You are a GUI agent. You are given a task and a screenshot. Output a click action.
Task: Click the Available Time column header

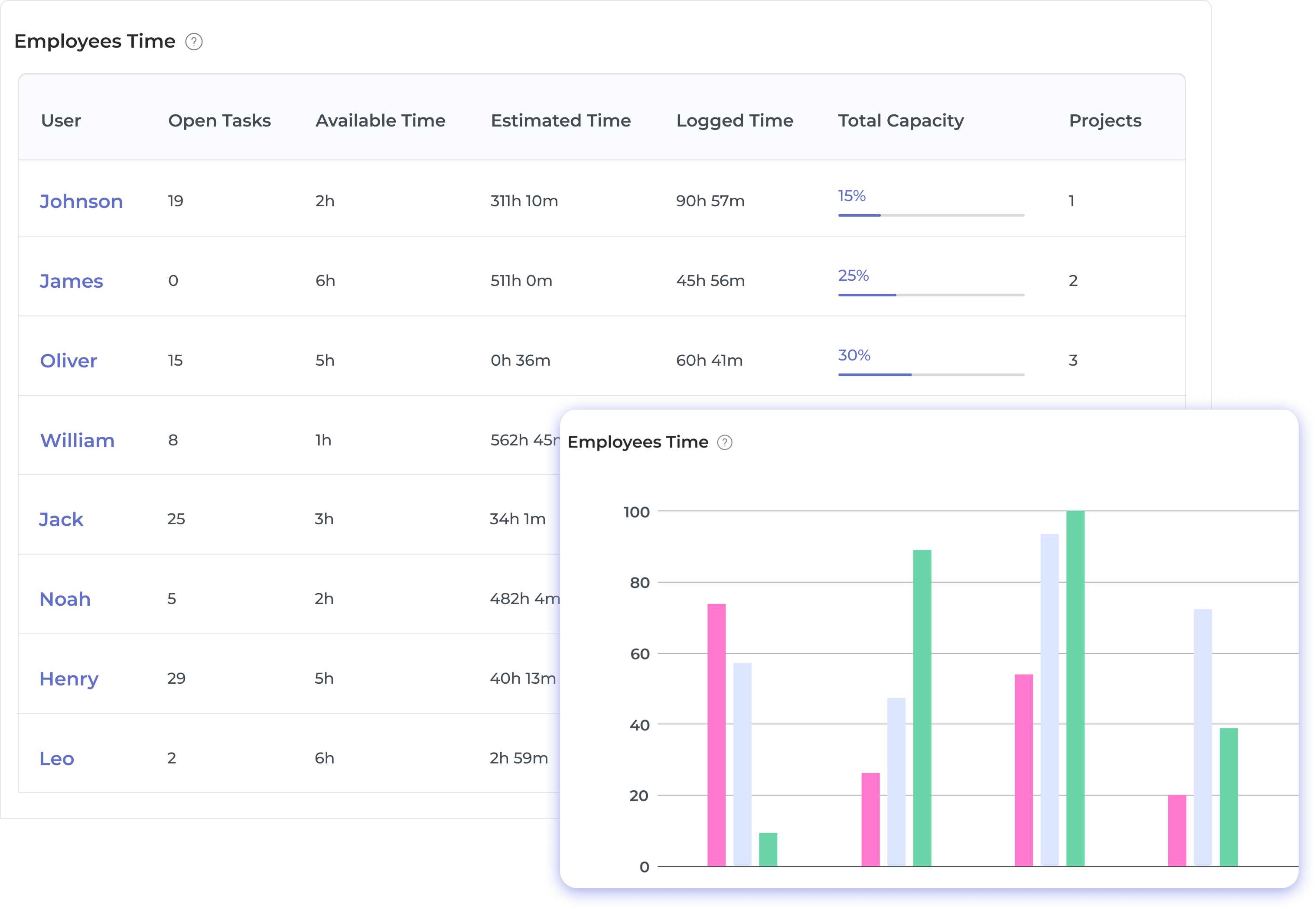(x=380, y=120)
